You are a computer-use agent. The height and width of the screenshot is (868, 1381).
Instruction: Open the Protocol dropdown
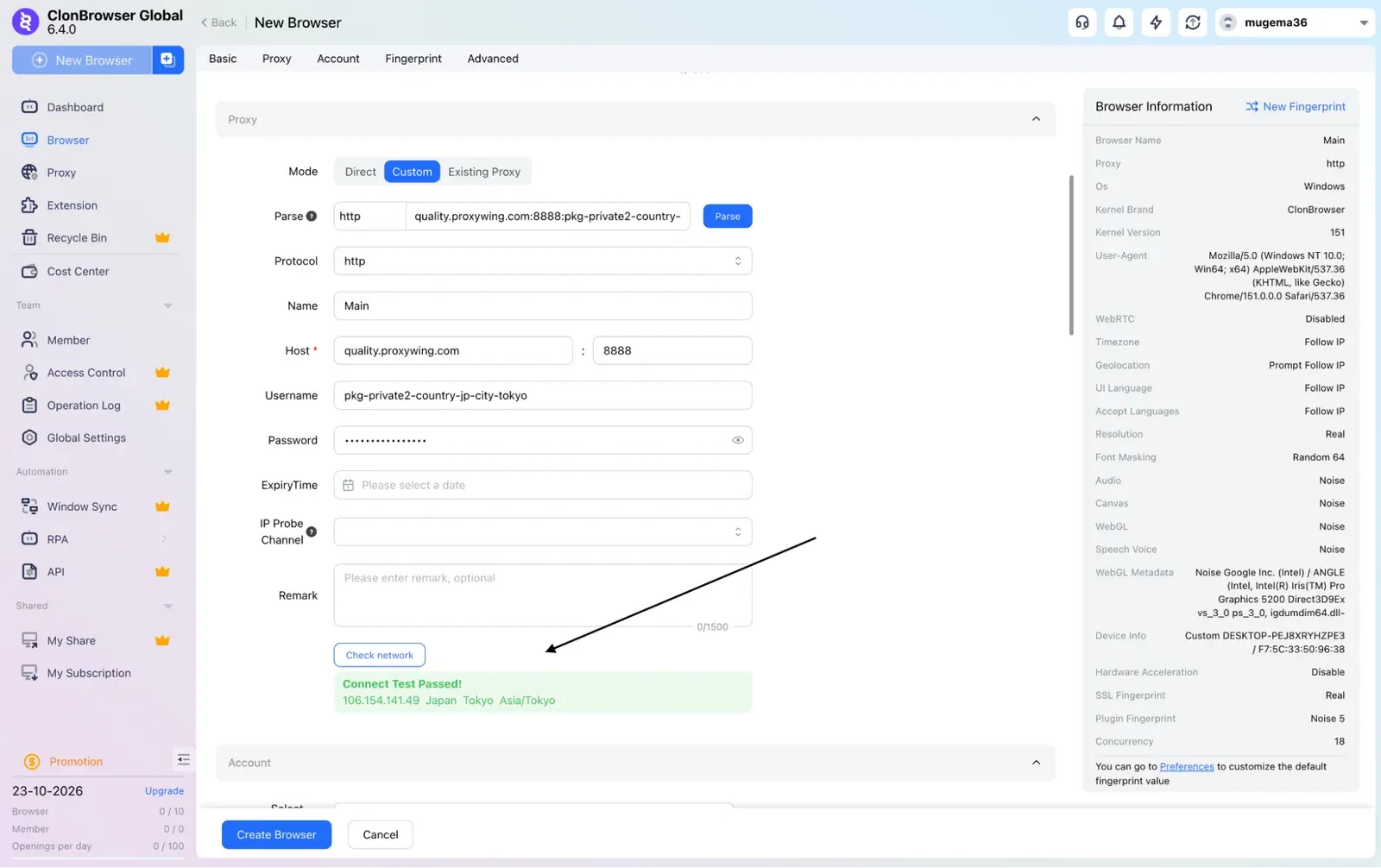click(x=543, y=261)
